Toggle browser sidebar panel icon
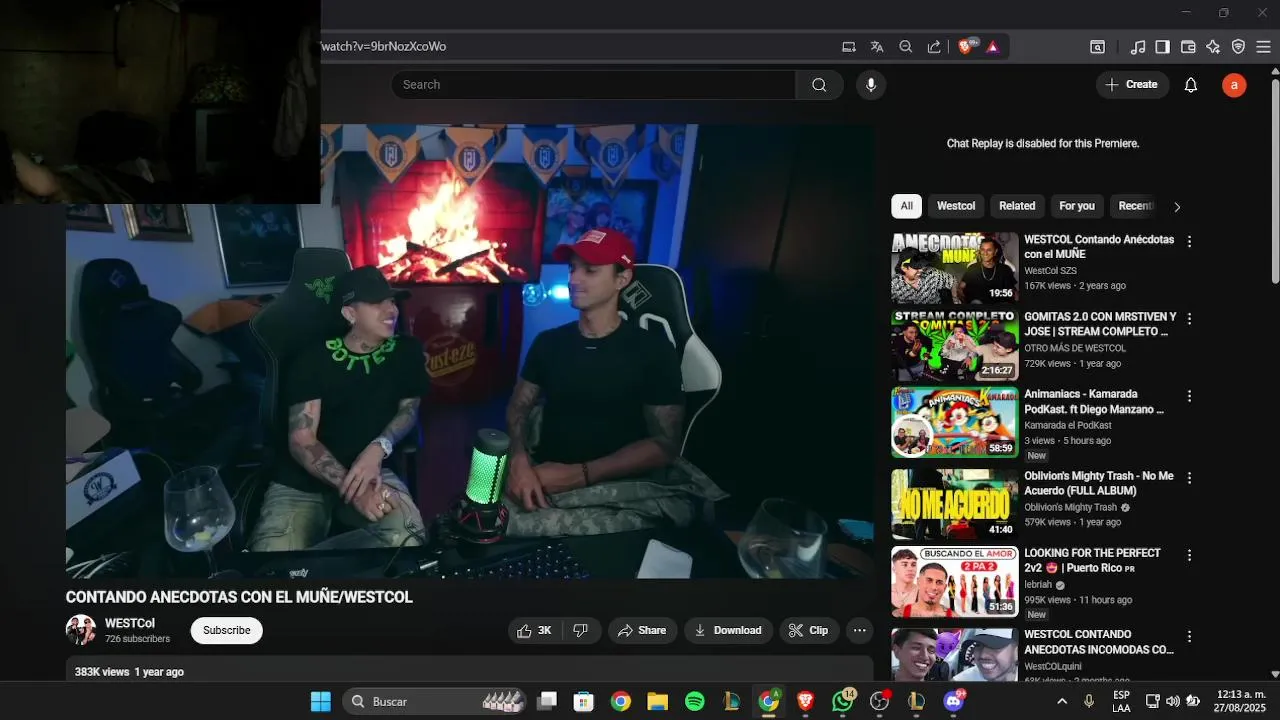The height and width of the screenshot is (720, 1280). tap(1162, 46)
